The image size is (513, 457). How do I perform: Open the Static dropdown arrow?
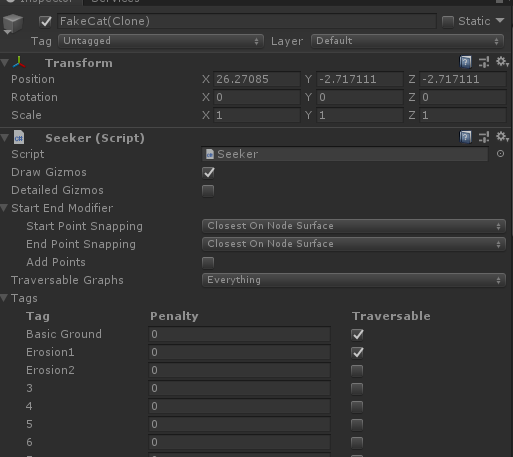coord(500,21)
